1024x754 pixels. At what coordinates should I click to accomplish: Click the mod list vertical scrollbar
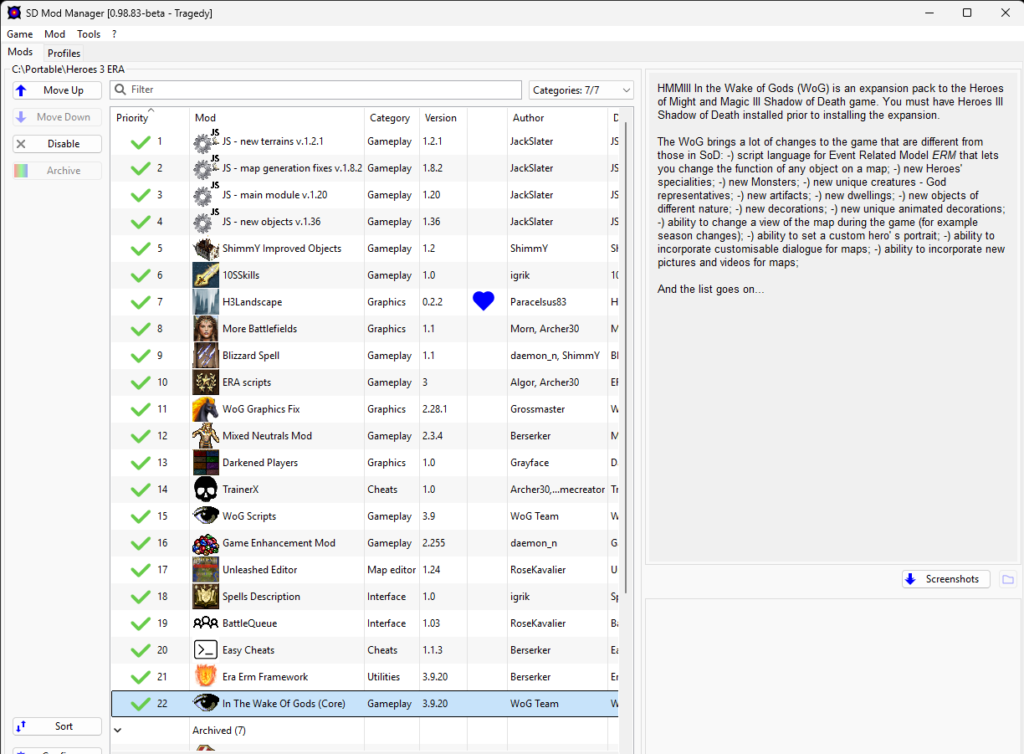[x=626, y=359]
